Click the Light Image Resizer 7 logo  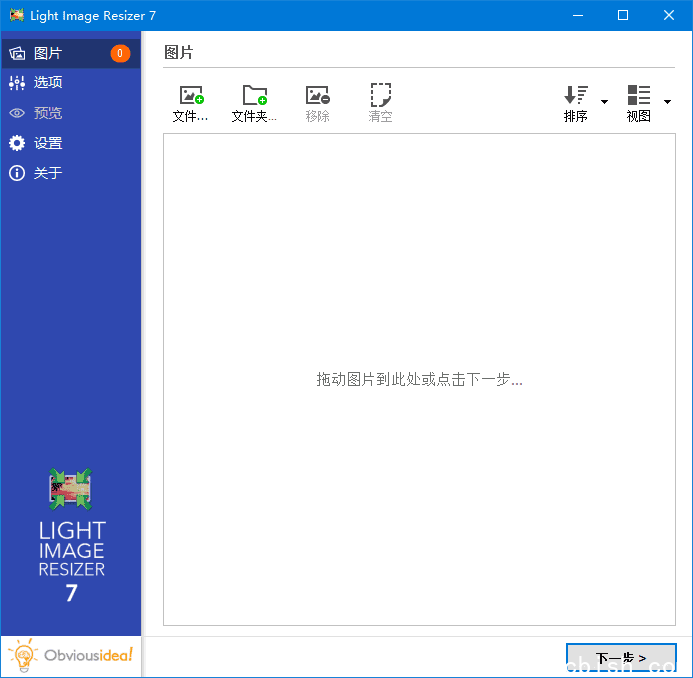point(71,535)
